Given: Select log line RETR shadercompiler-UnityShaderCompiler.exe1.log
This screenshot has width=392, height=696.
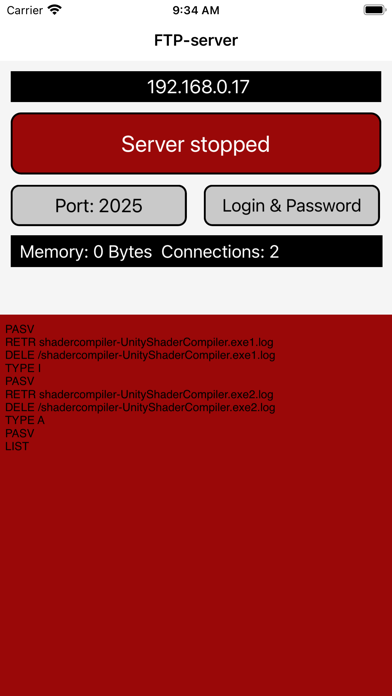Looking at the screenshot, I should click(139, 342).
